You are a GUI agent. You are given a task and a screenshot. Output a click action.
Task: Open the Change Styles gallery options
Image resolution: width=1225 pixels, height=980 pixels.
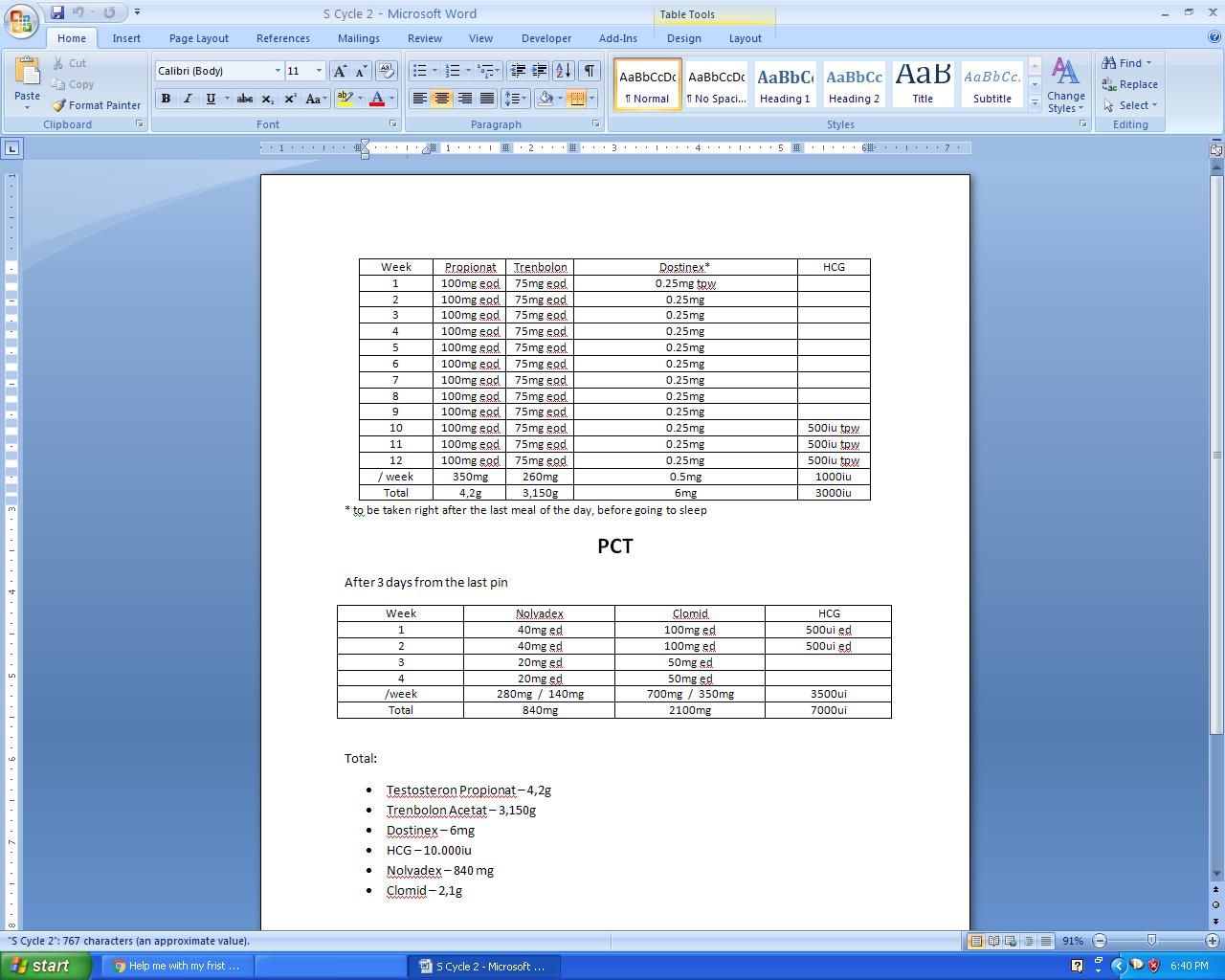pyautogui.click(x=1065, y=84)
